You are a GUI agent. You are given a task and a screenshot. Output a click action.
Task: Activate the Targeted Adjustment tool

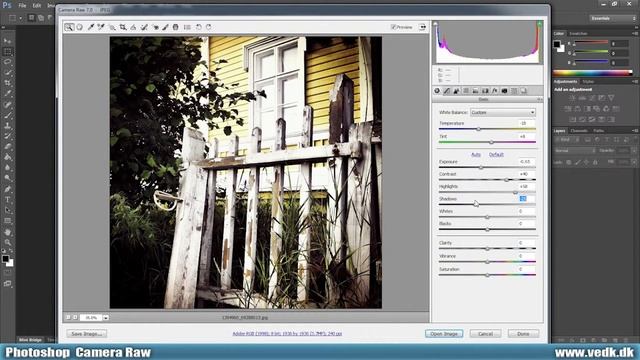point(112,27)
